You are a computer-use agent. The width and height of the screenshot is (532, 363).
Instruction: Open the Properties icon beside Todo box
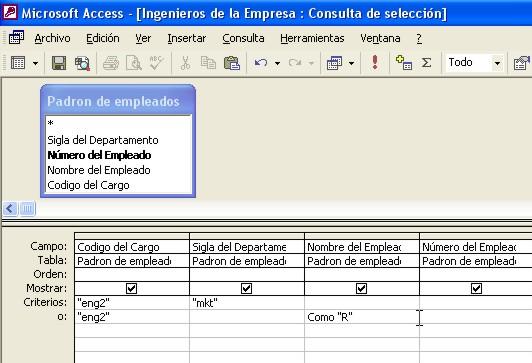[522, 63]
